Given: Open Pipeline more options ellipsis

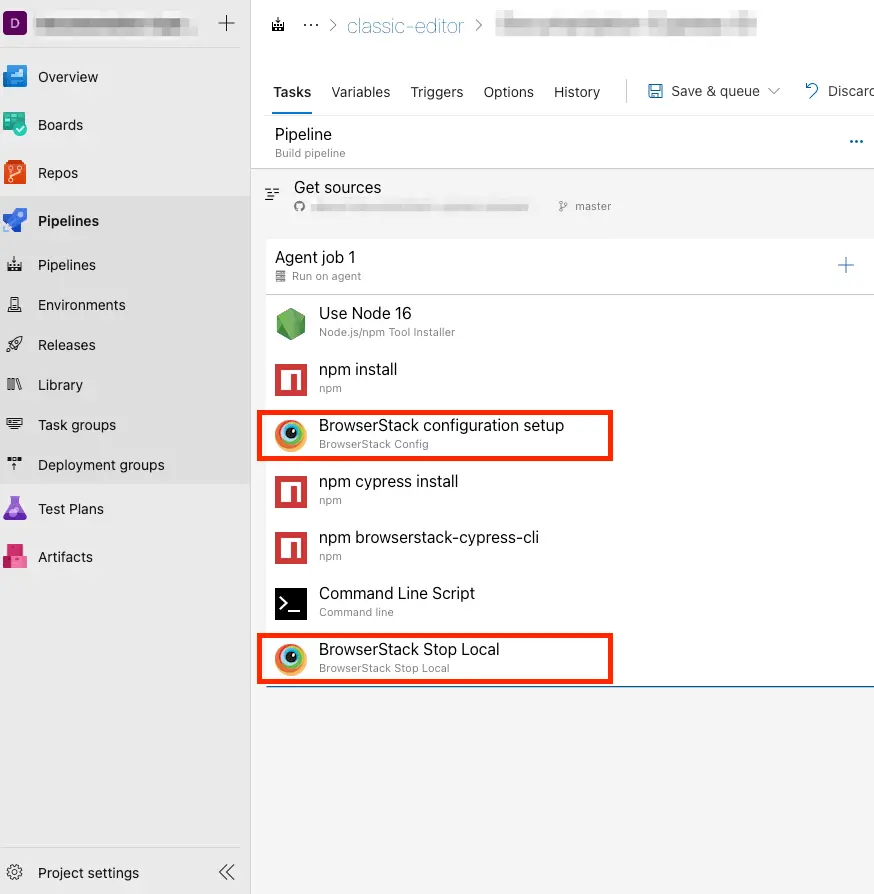Looking at the screenshot, I should 856,142.
